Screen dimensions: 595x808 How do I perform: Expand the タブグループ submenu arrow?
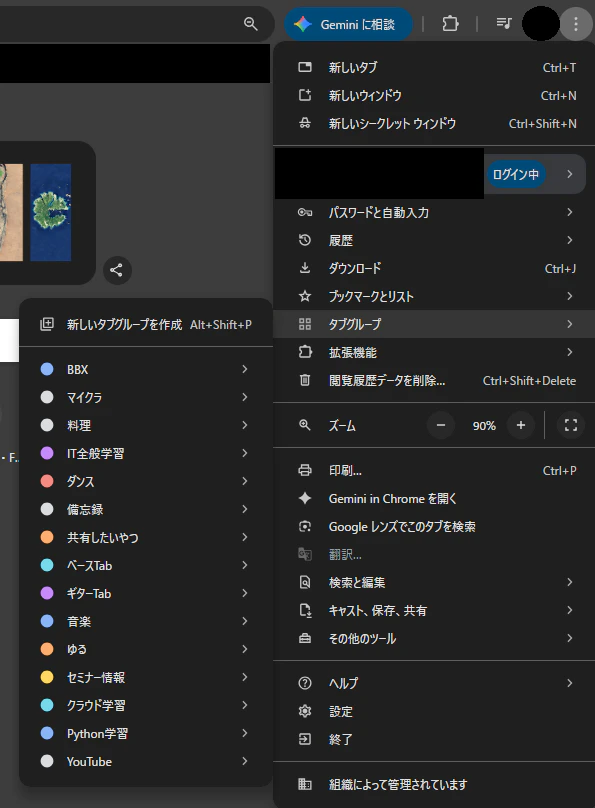click(570, 324)
